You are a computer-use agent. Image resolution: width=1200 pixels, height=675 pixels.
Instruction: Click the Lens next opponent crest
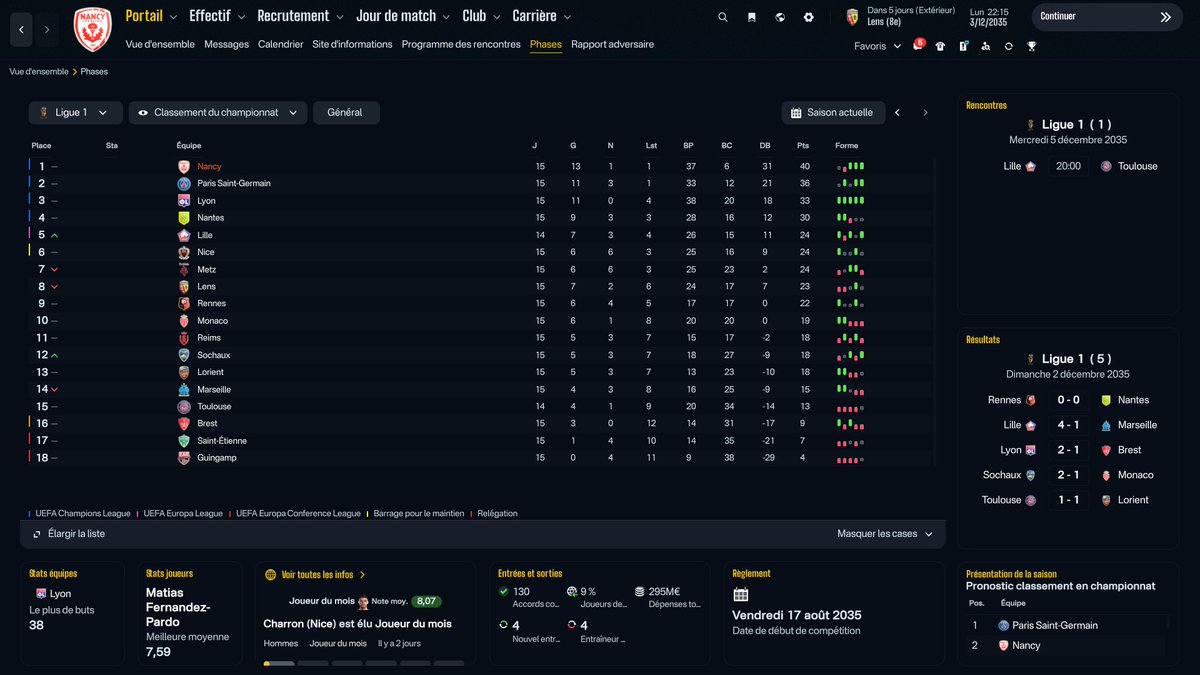853,16
